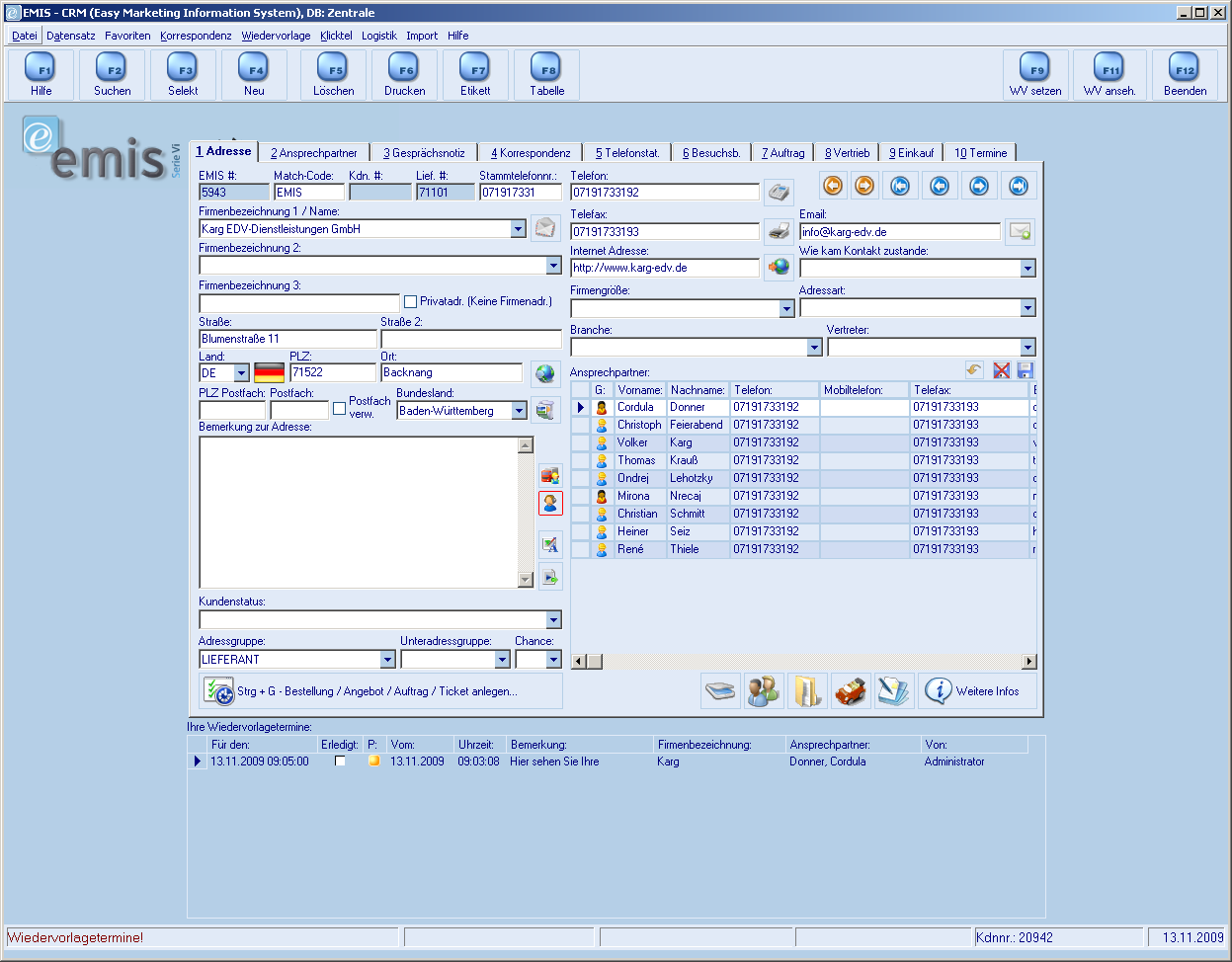Open the F8 Tabelle table view
This screenshot has height=962, width=1232.
point(546,75)
